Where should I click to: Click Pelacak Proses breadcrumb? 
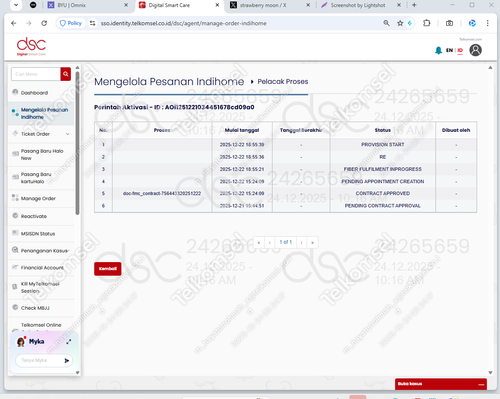click(x=283, y=82)
